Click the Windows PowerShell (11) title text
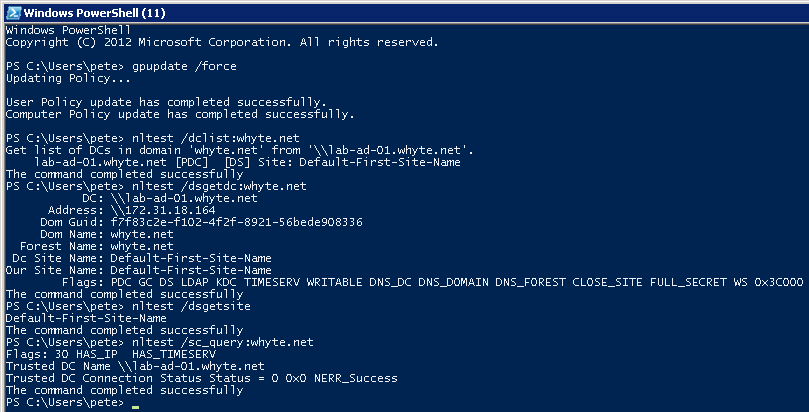 (94, 12)
